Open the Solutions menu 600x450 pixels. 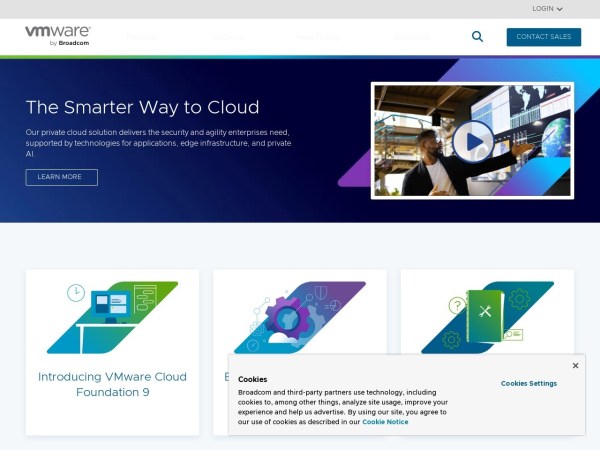point(229,37)
